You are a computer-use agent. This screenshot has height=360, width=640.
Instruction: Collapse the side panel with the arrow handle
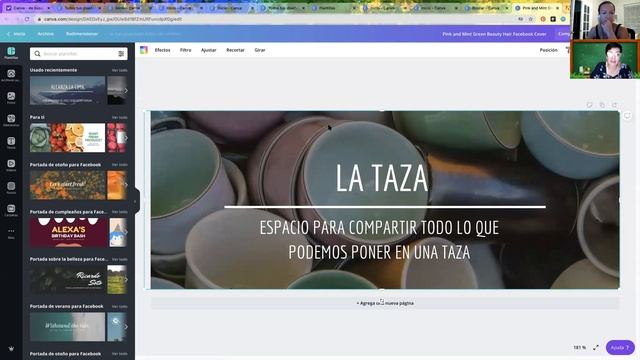(136, 201)
